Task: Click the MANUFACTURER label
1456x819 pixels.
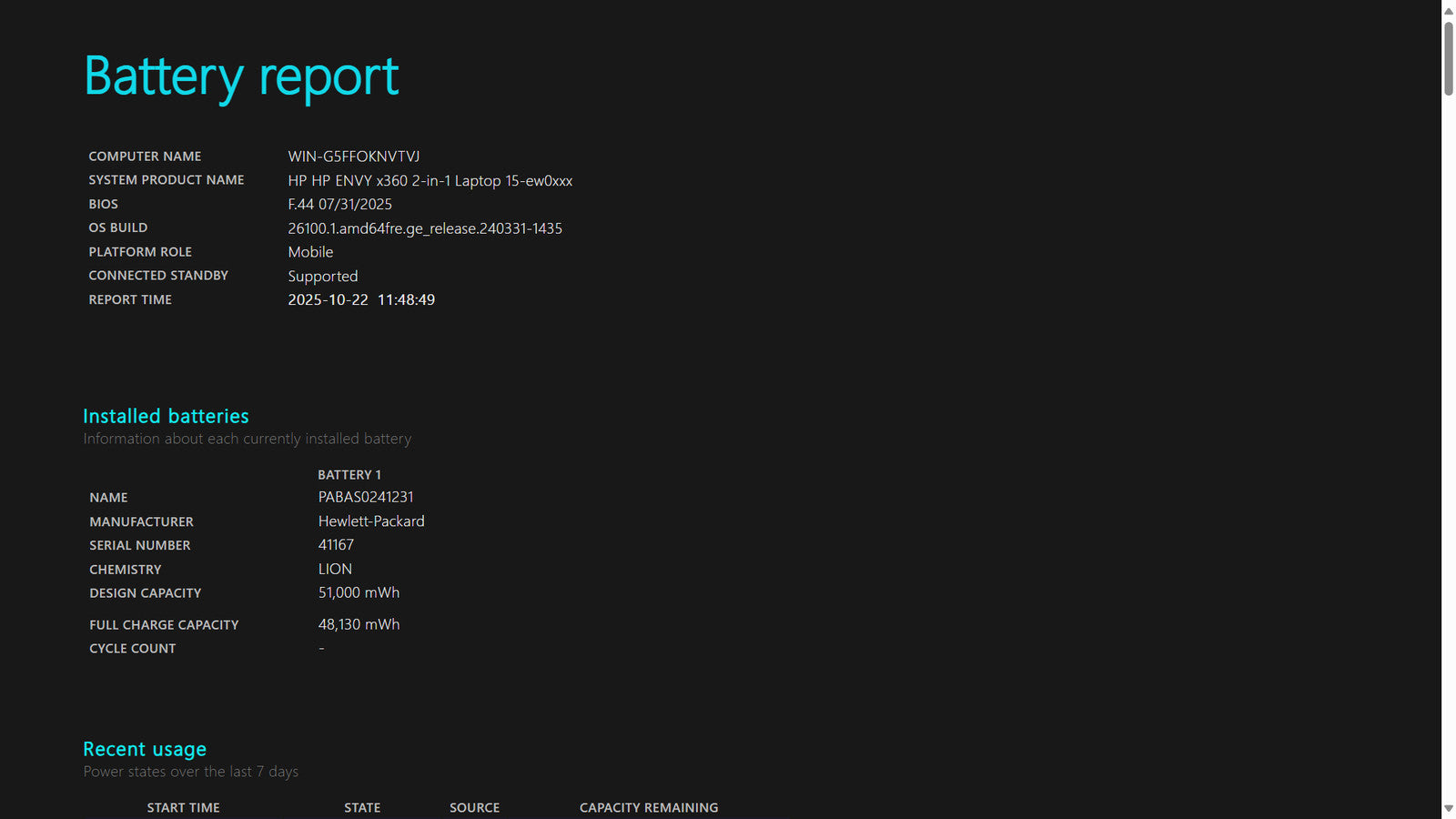Action: tap(141, 521)
